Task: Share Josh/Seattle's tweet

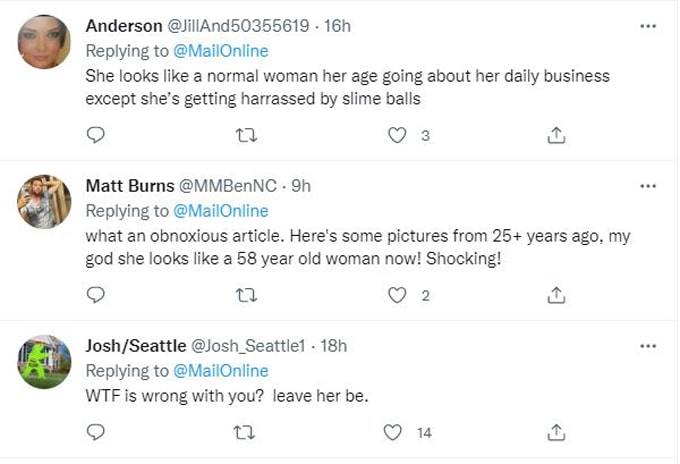Action: pos(558,432)
